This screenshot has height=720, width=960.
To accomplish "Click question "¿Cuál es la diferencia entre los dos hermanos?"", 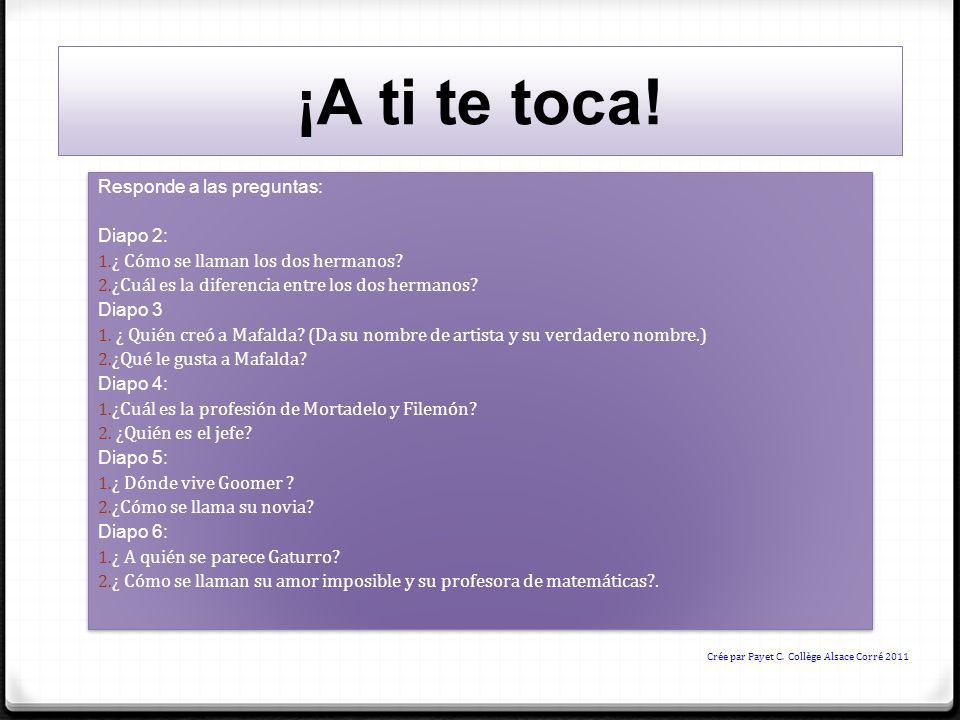I will (294, 285).
